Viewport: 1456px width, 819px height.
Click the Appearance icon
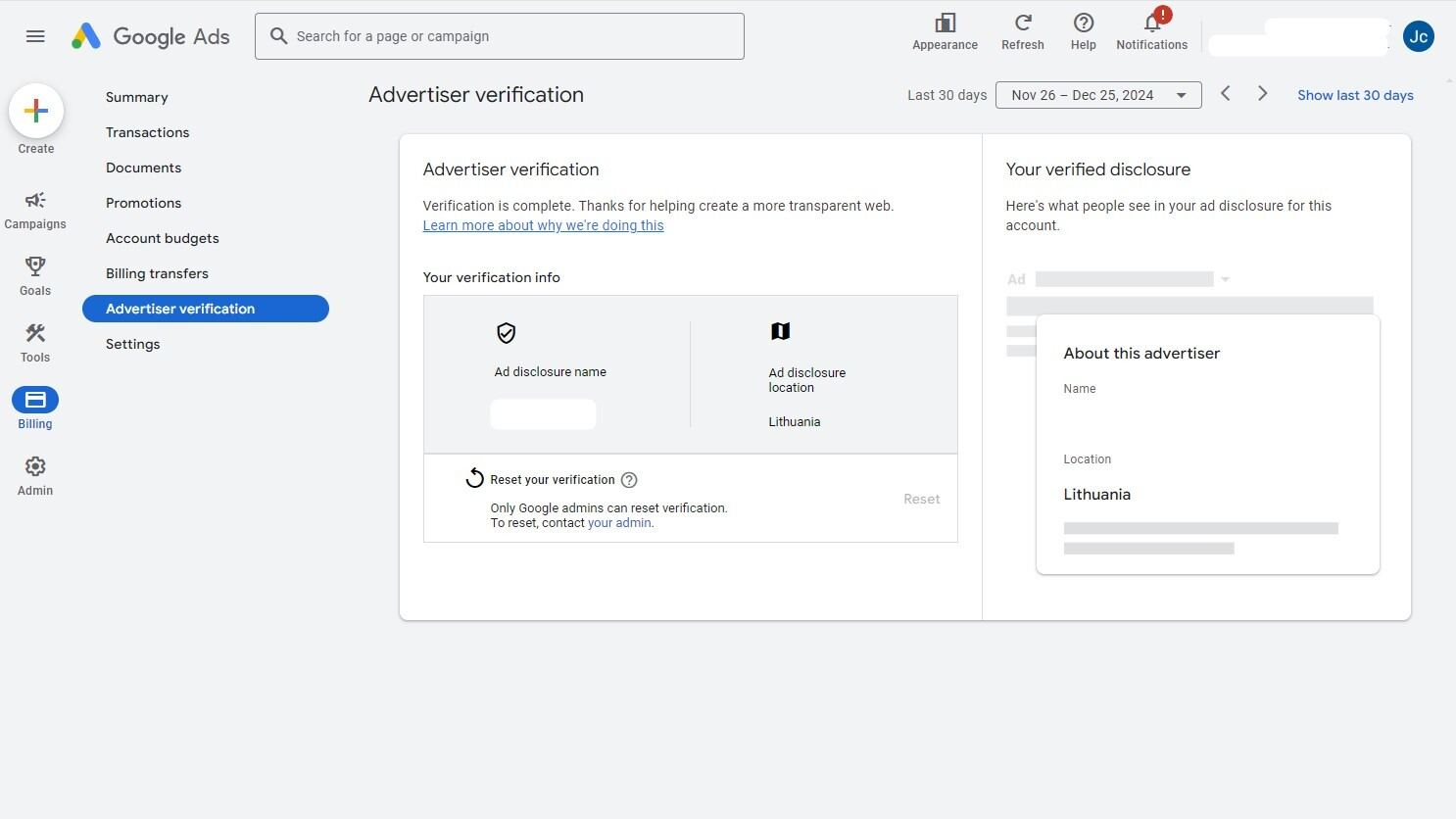(945, 31)
